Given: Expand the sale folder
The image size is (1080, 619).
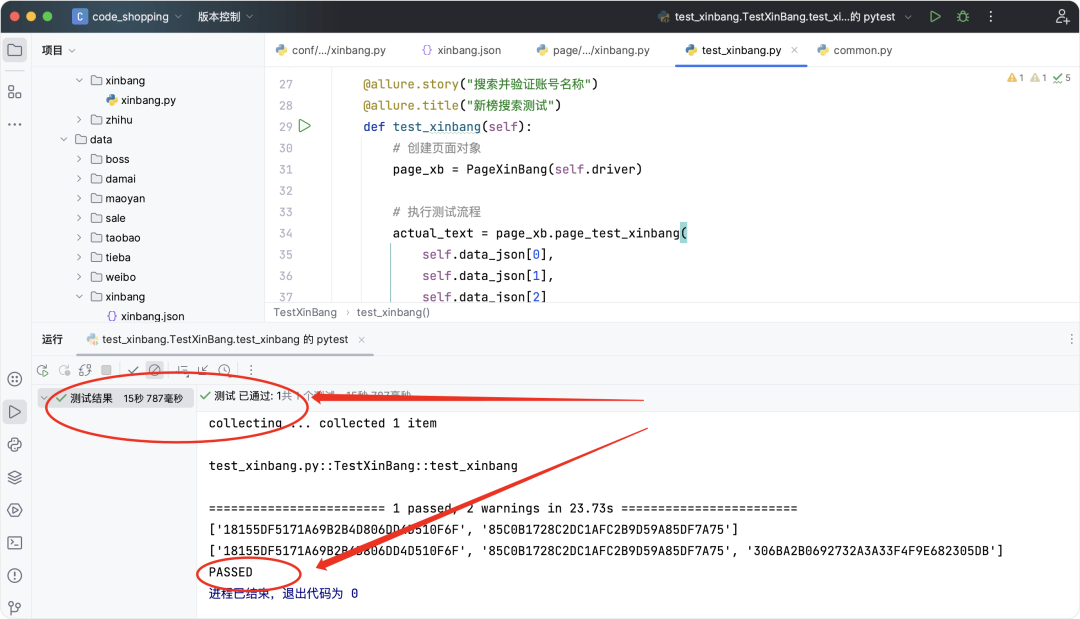Looking at the screenshot, I should pos(79,218).
